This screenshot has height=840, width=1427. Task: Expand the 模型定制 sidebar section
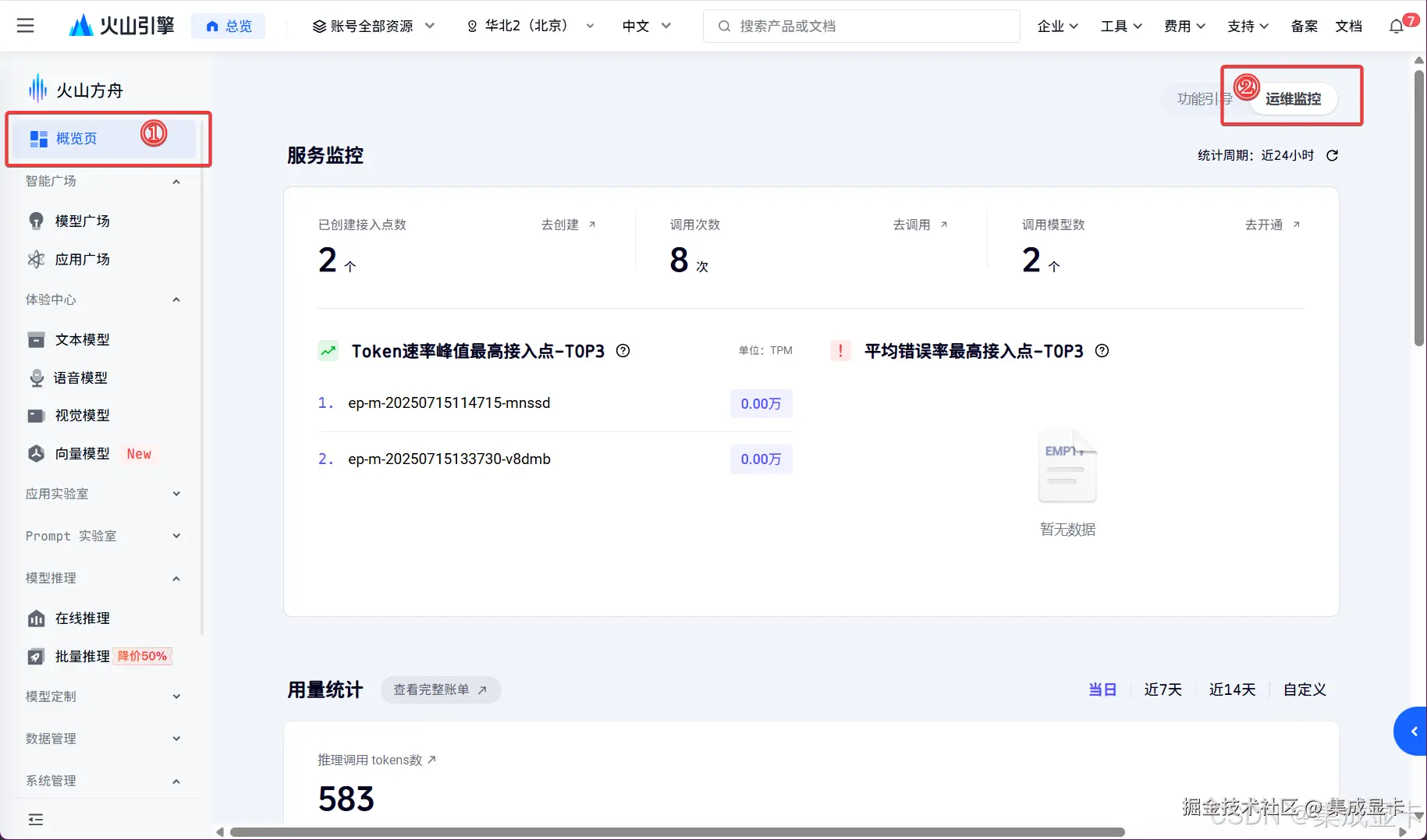tap(176, 696)
